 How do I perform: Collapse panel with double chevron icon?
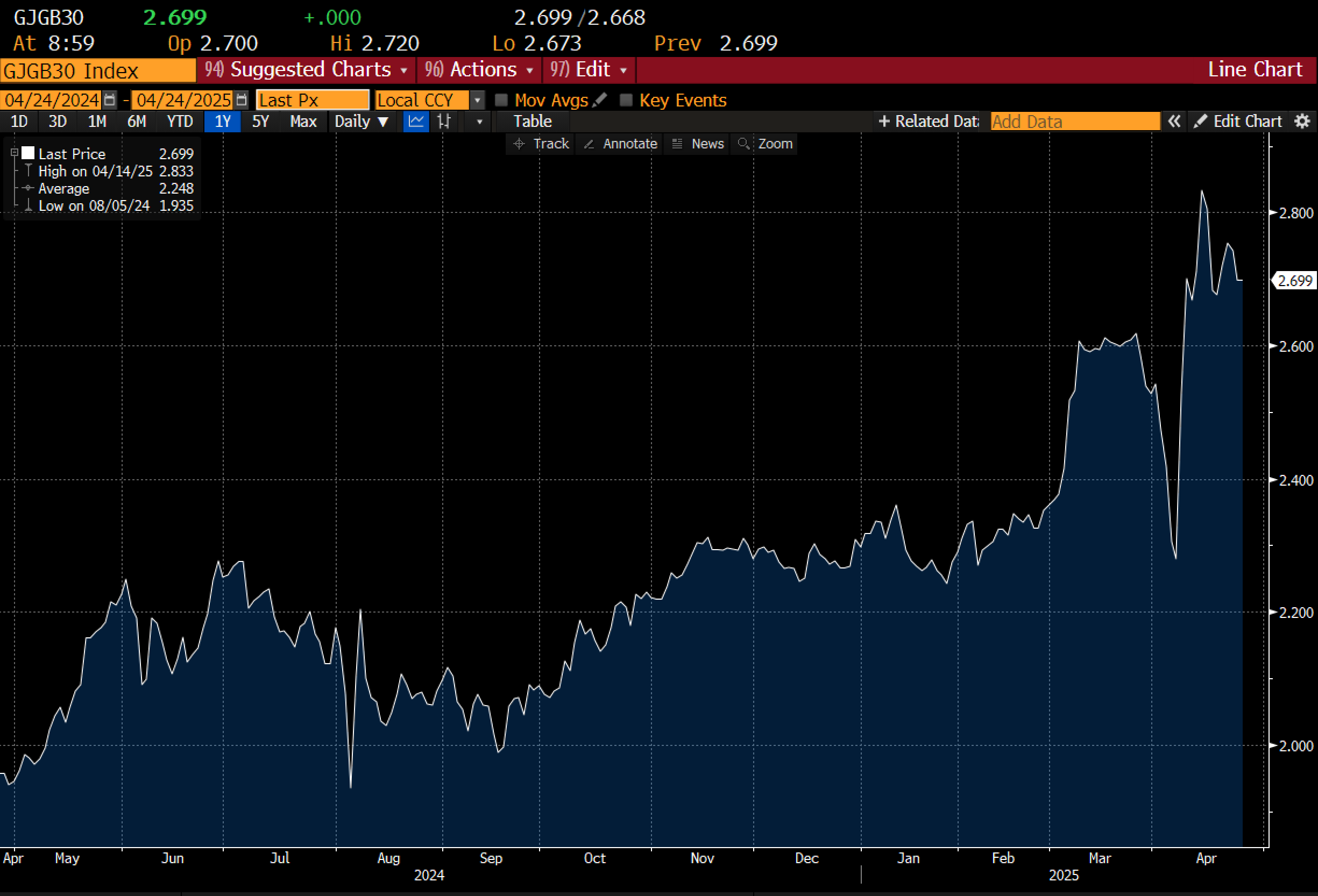(x=1174, y=122)
